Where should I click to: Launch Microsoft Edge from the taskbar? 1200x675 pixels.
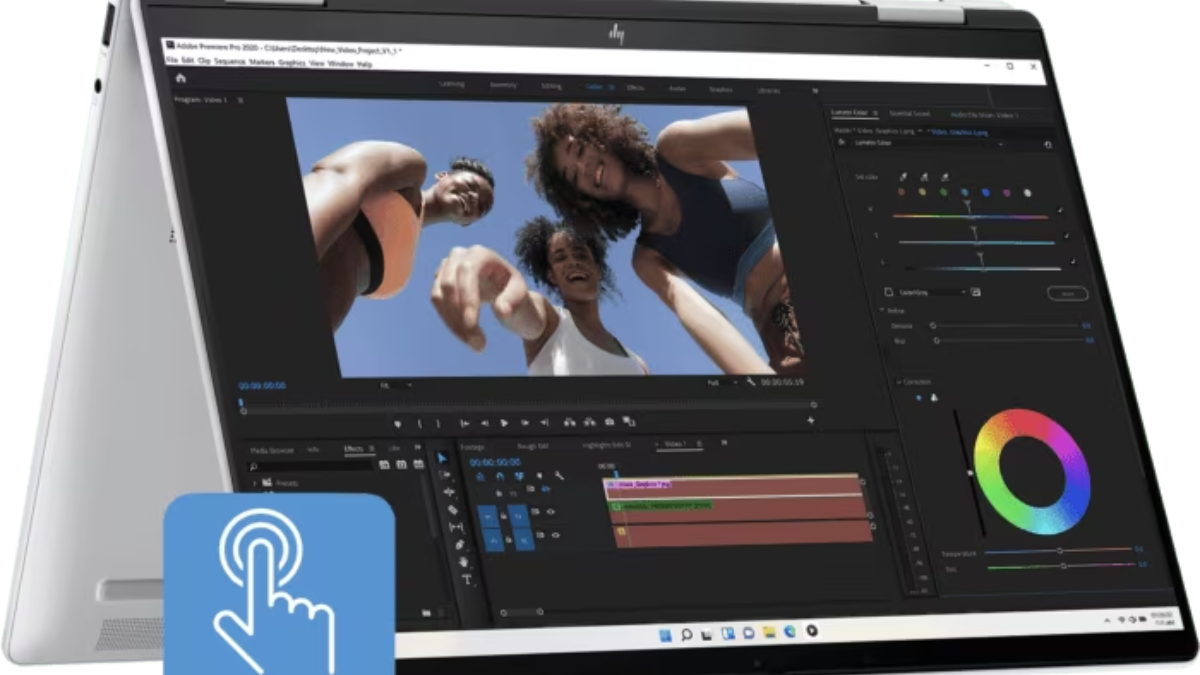click(x=790, y=631)
